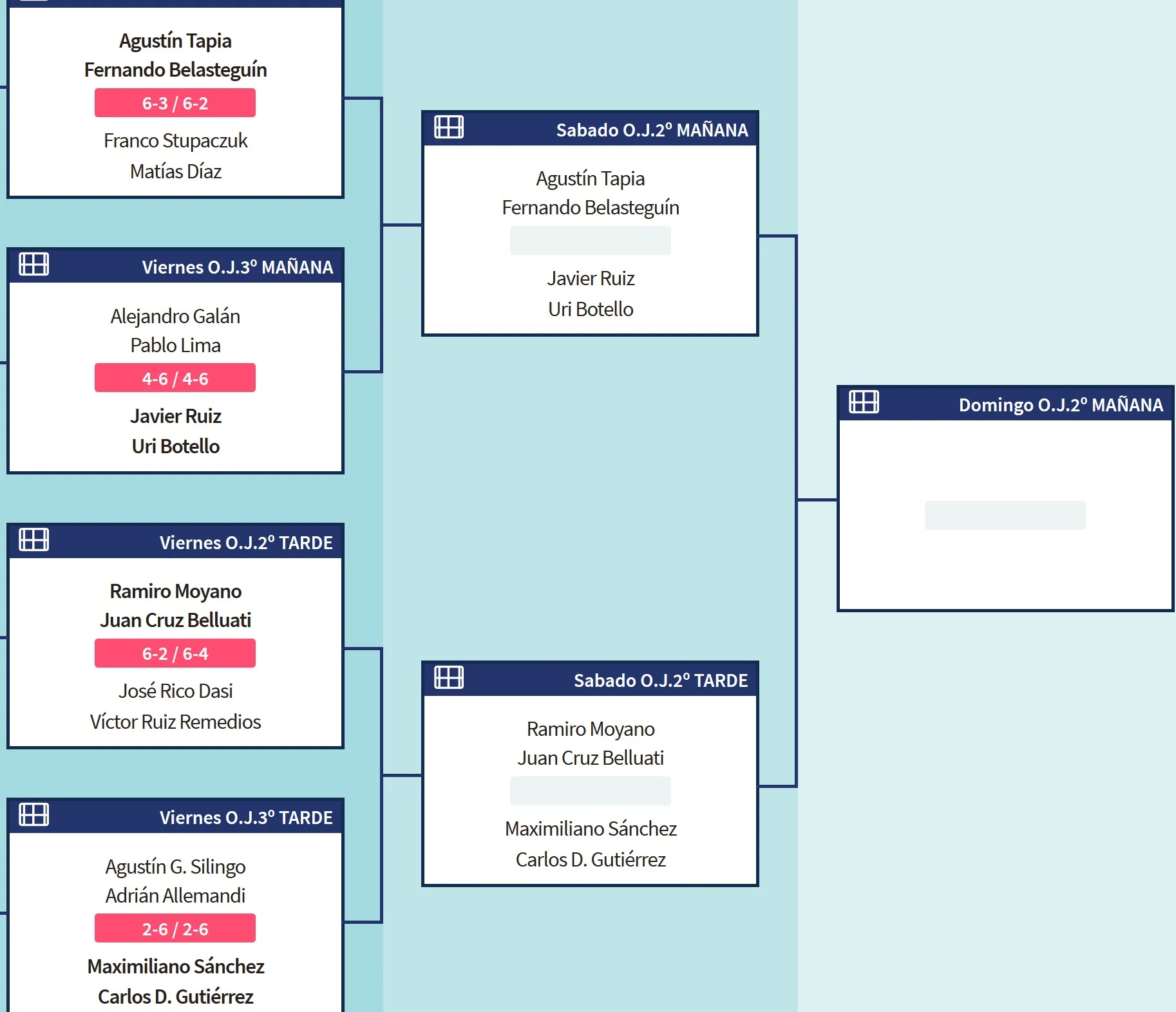1176x1012 pixels.
Task: Click winner Javier Ruiz in Viernes O.J.3º
Action: 175,416
